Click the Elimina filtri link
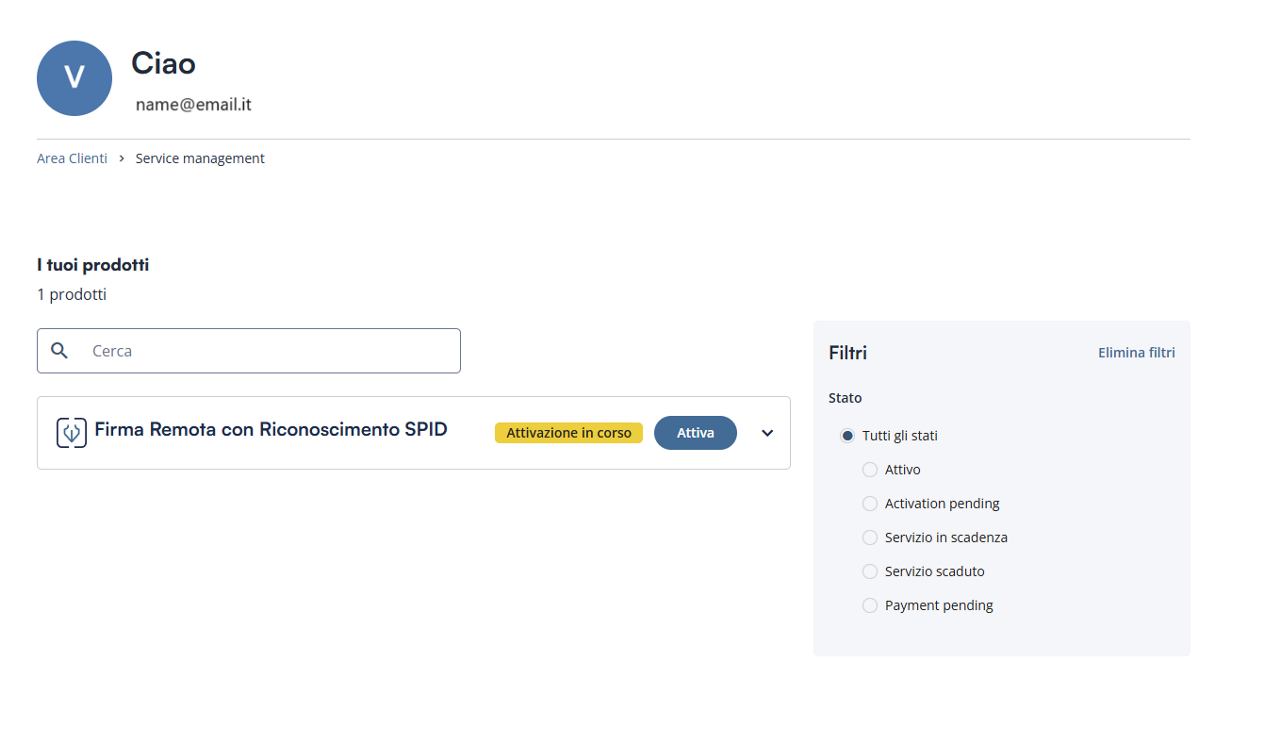The height and width of the screenshot is (744, 1280). pos(1136,353)
